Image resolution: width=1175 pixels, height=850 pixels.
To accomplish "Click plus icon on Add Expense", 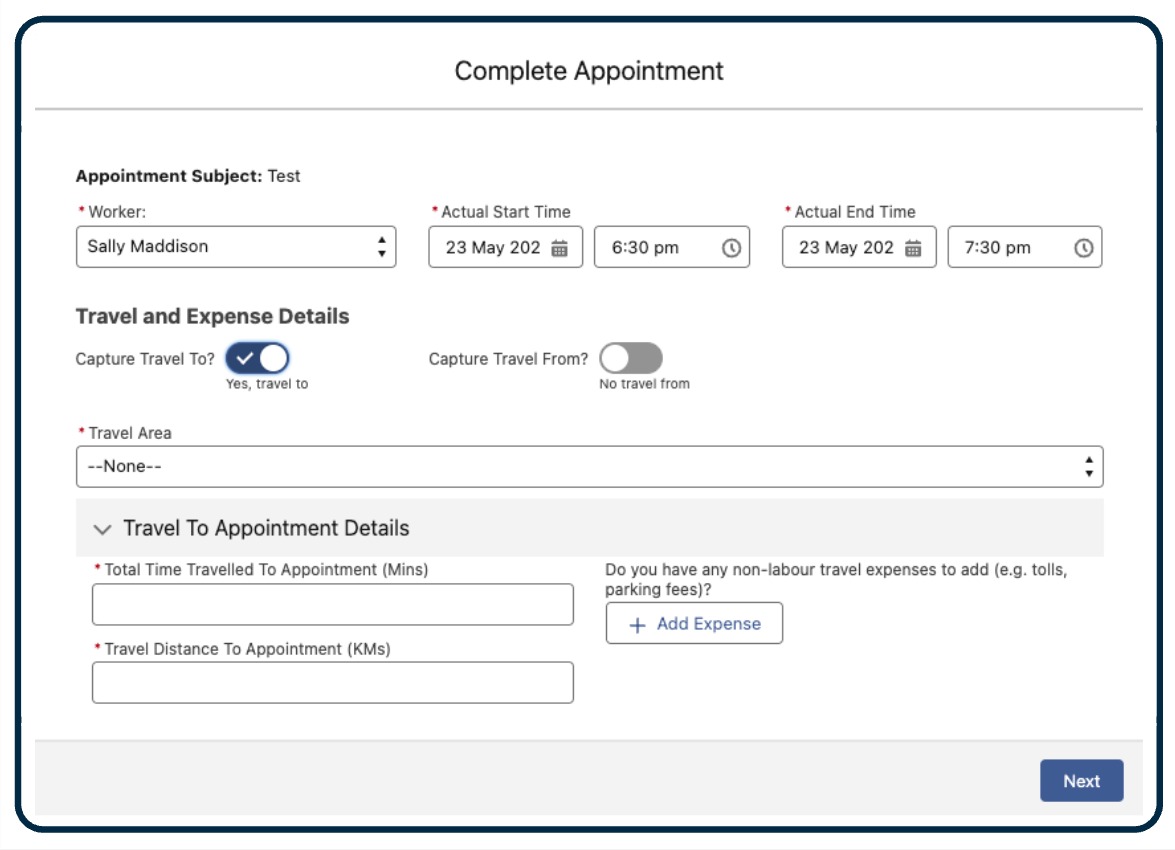I will (x=637, y=624).
